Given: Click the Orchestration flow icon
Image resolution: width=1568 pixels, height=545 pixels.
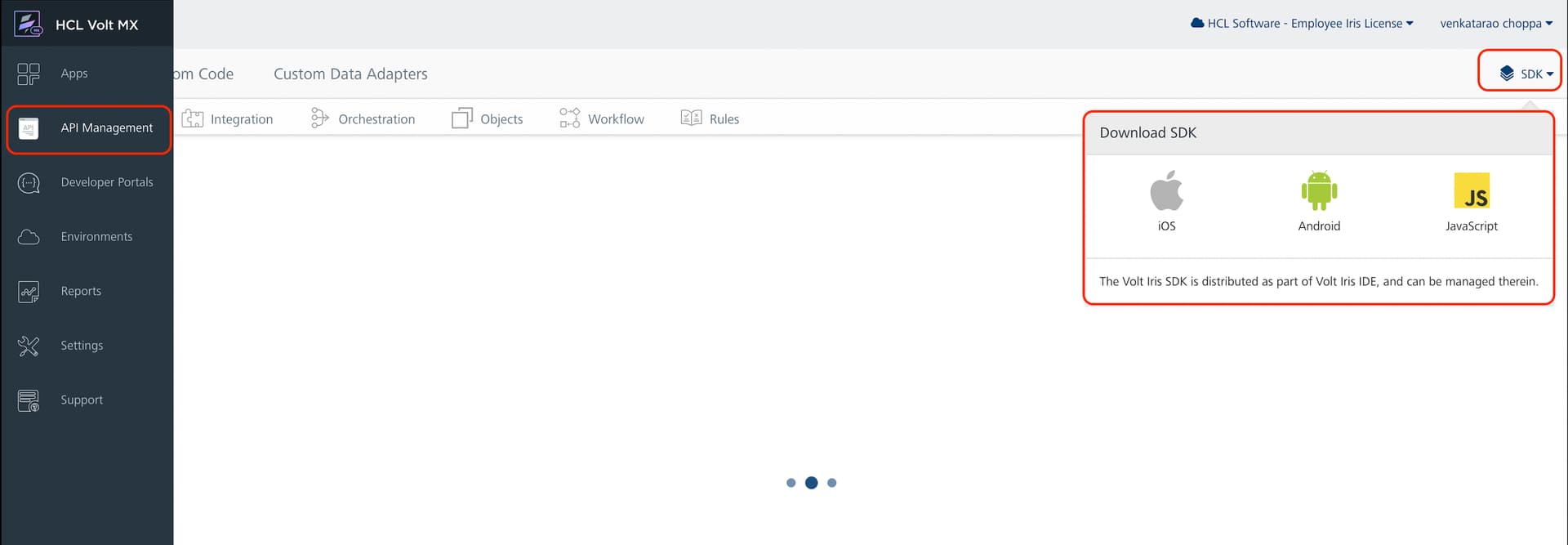Looking at the screenshot, I should (x=319, y=118).
